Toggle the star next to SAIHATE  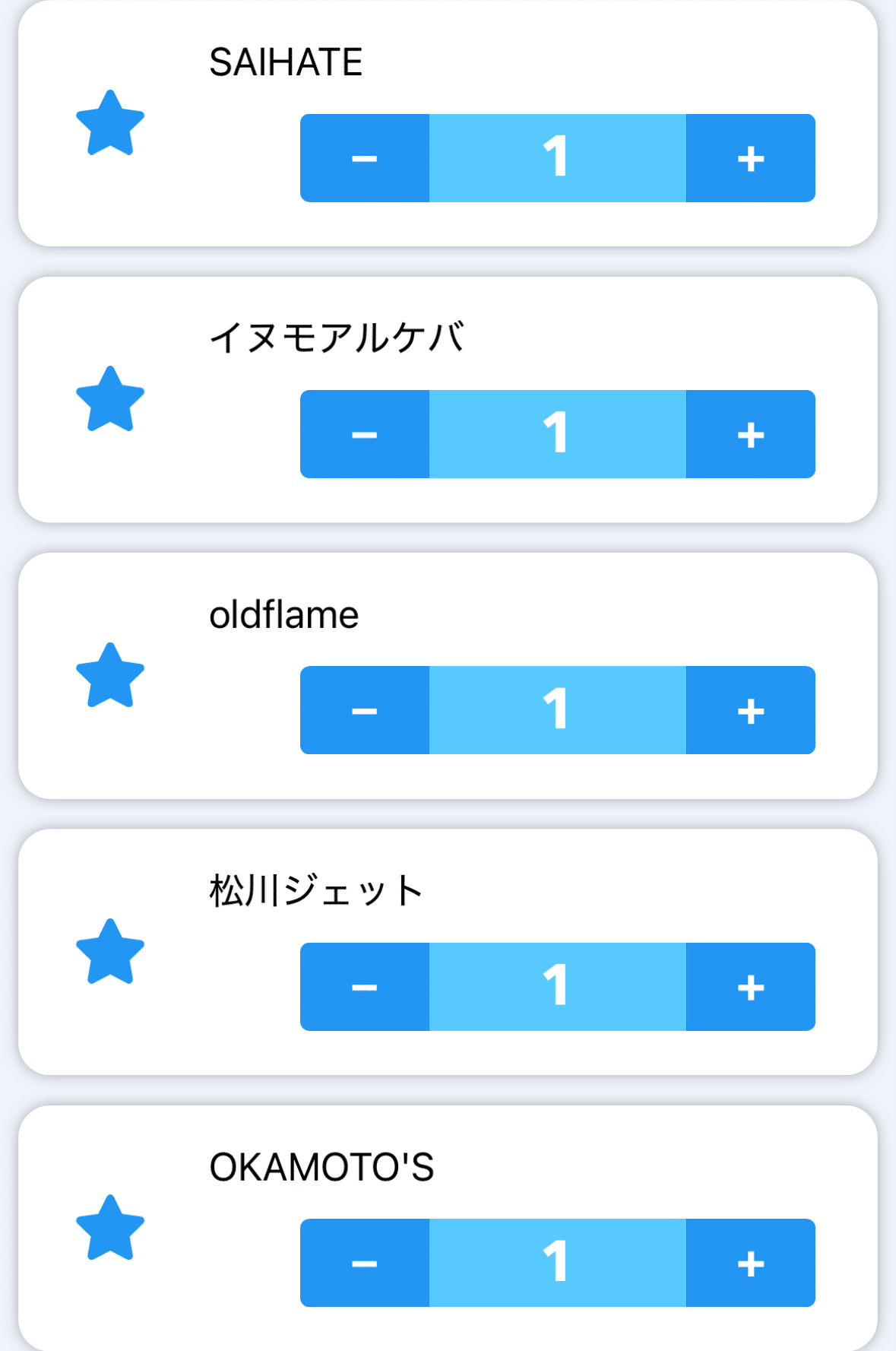click(x=110, y=123)
